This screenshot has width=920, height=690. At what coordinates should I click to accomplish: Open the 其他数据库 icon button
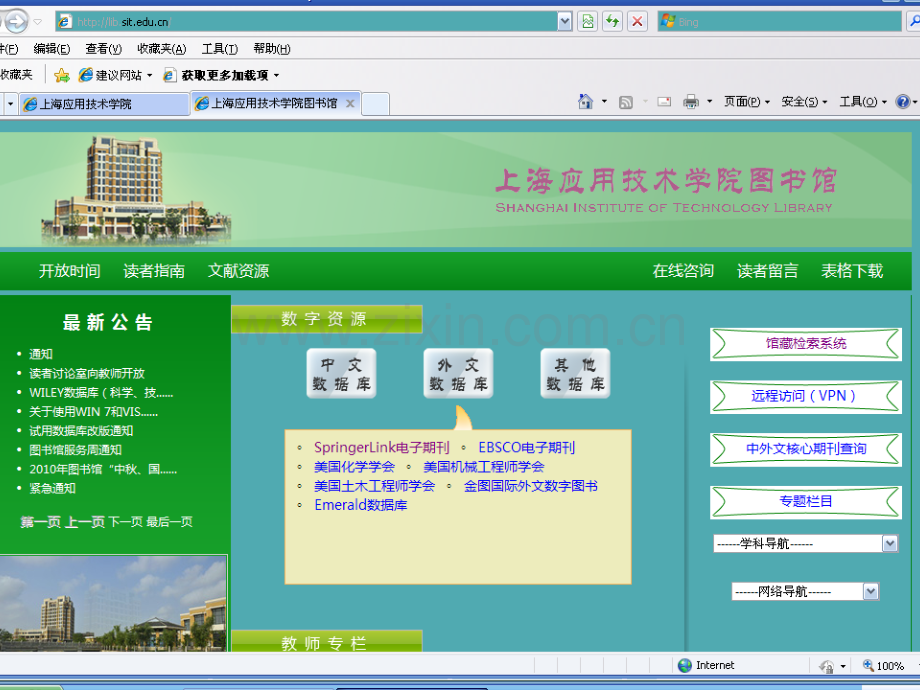(x=575, y=374)
